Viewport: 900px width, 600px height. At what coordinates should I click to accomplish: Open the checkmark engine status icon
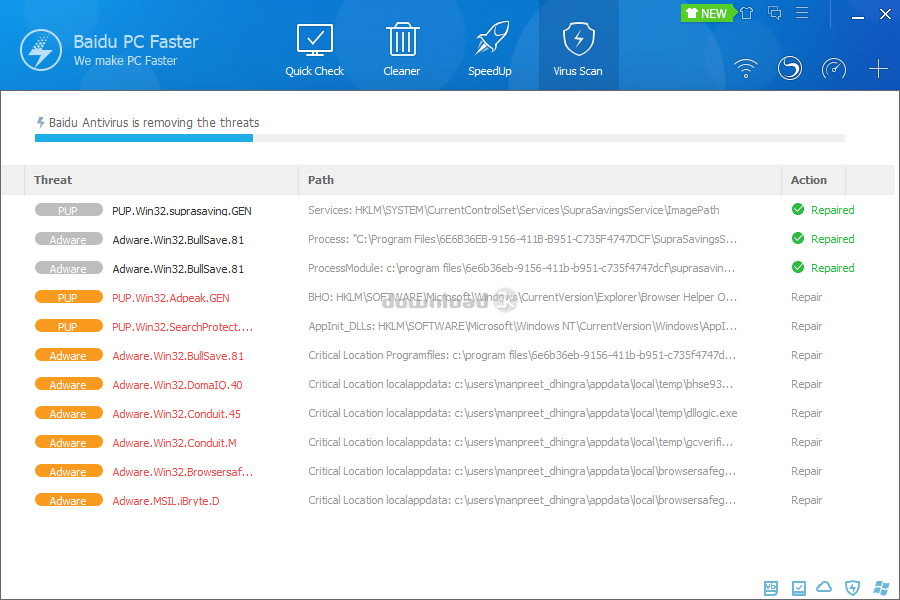[798, 587]
